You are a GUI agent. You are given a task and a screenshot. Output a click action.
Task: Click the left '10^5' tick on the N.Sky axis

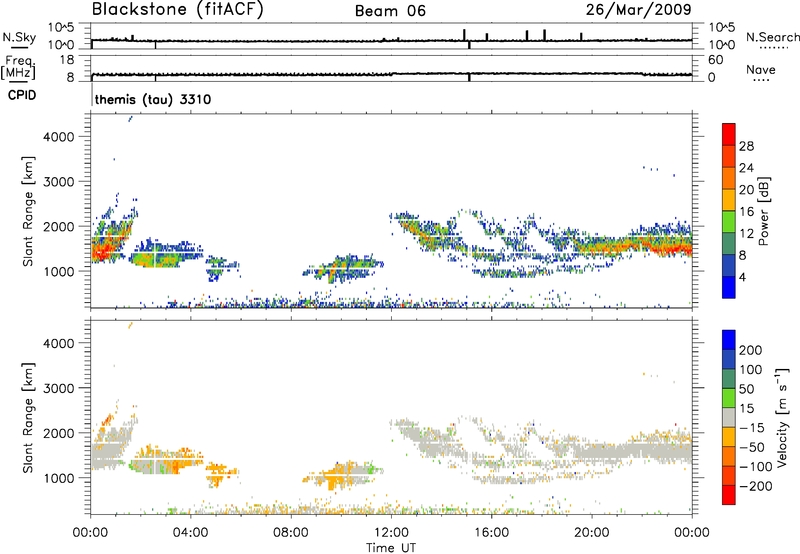tap(61, 27)
